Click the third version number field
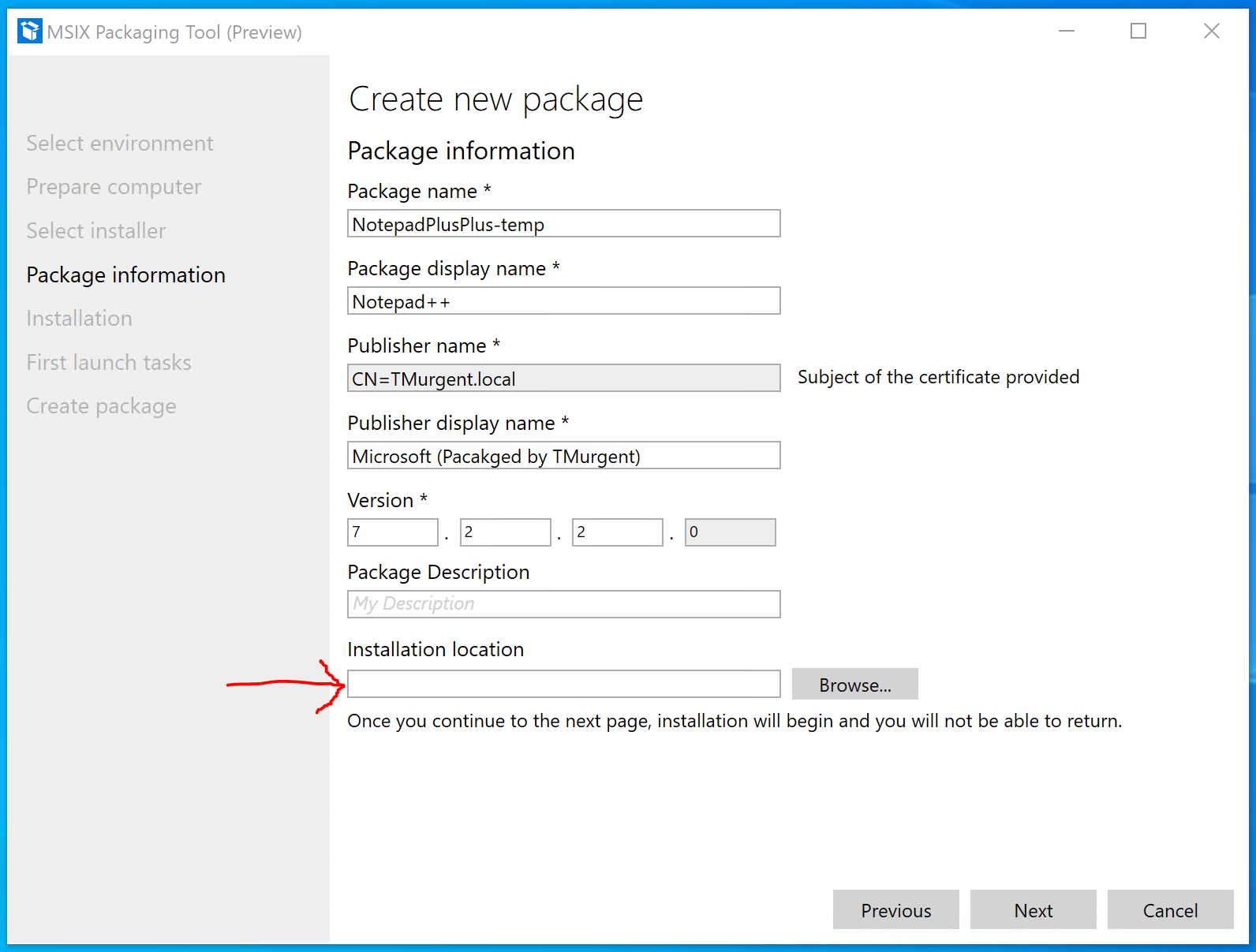Image resolution: width=1256 pixels, height=952 pixels. coord(618,532)
